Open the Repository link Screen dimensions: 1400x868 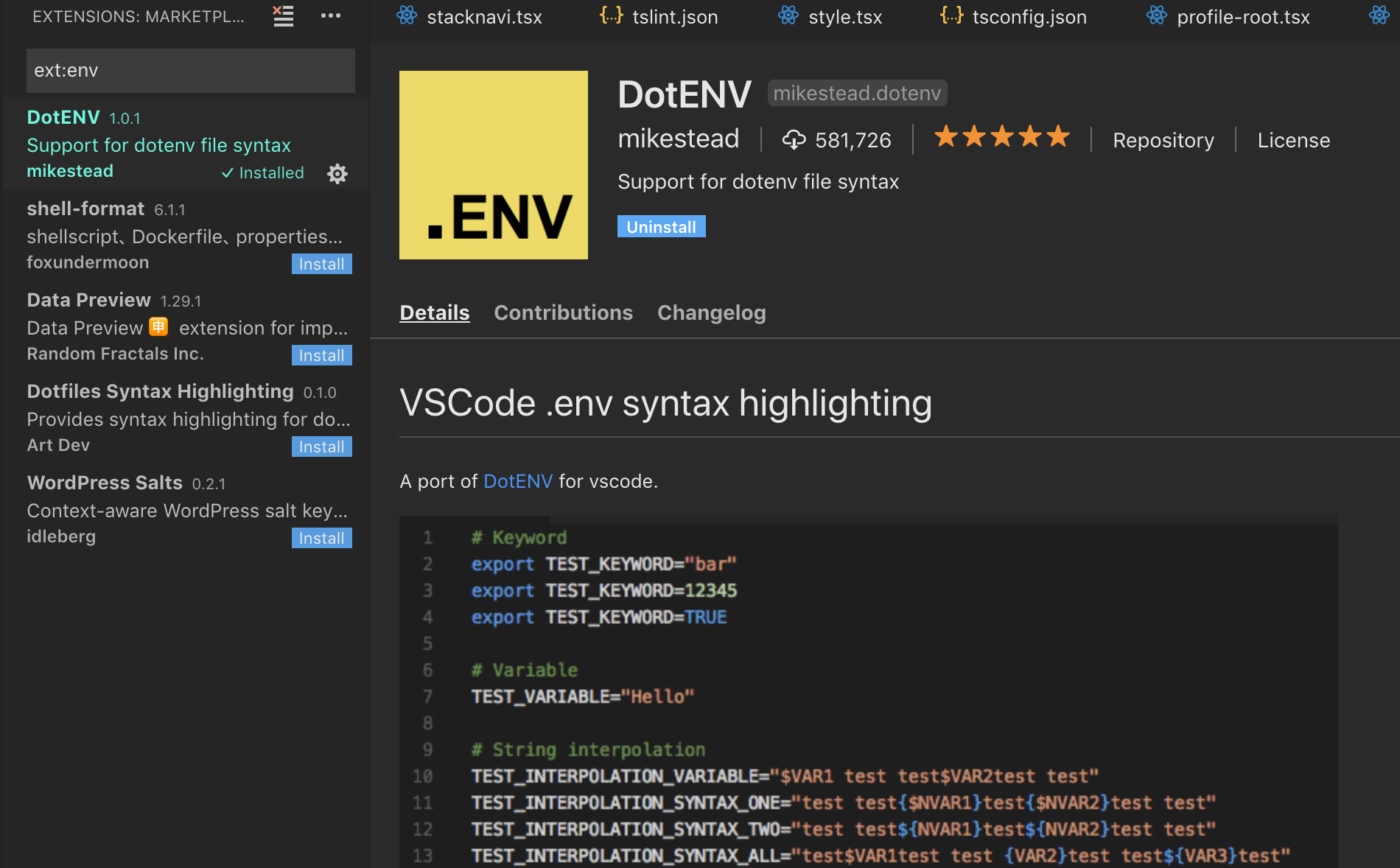(x=1163, y=140)
